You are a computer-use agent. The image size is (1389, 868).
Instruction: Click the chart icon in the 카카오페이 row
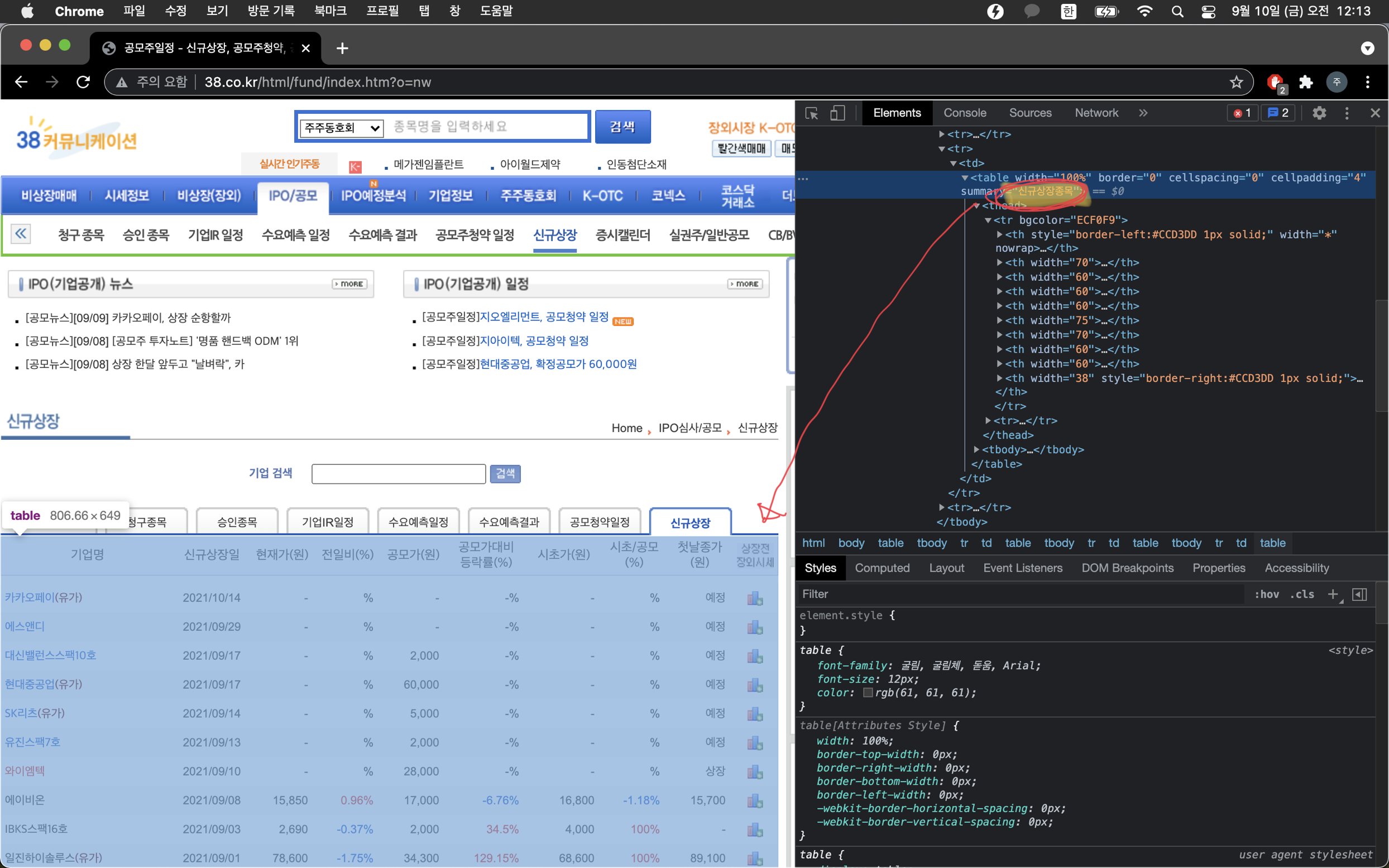(755, 598)
